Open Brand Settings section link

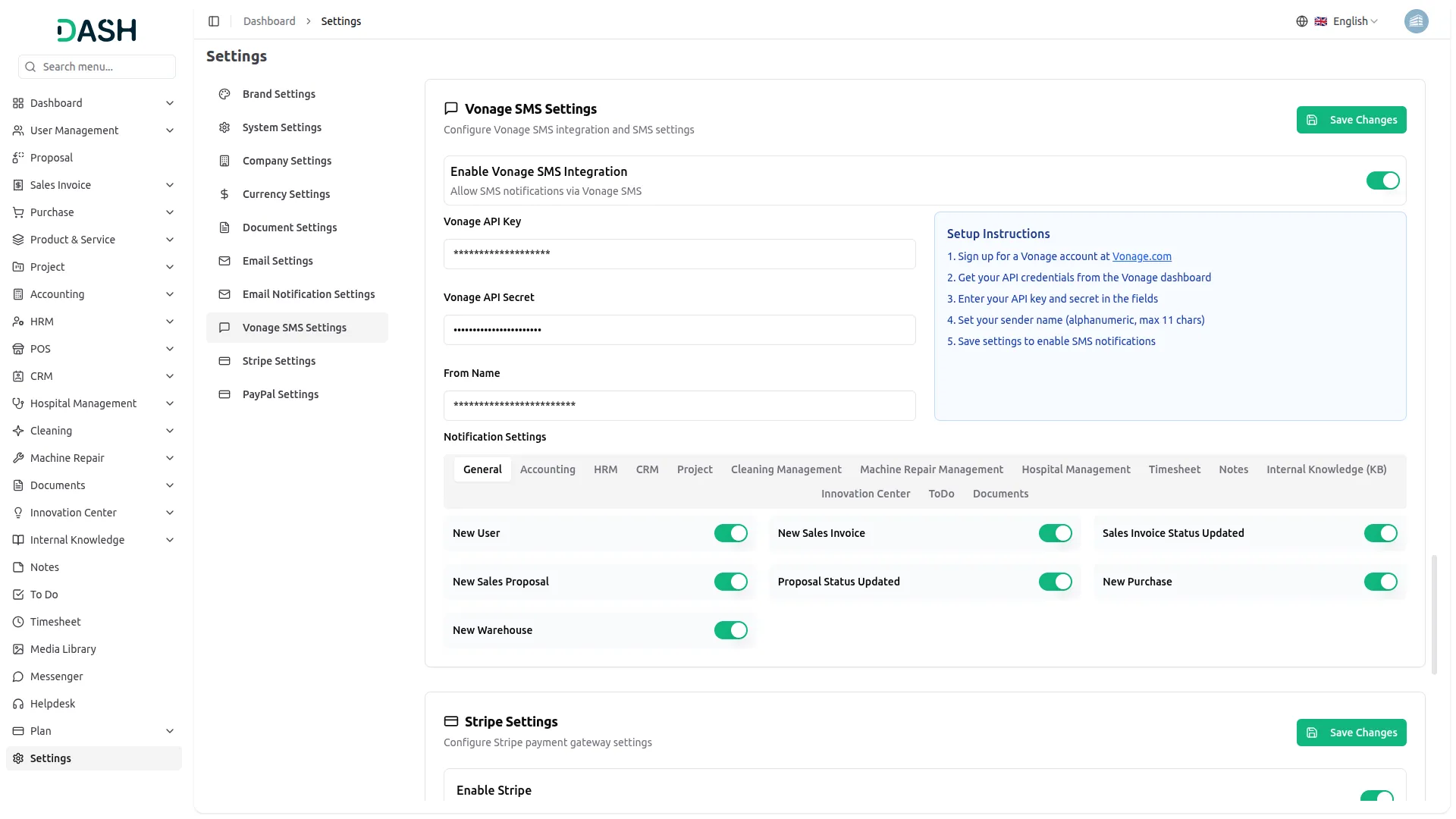click(297, 94)
